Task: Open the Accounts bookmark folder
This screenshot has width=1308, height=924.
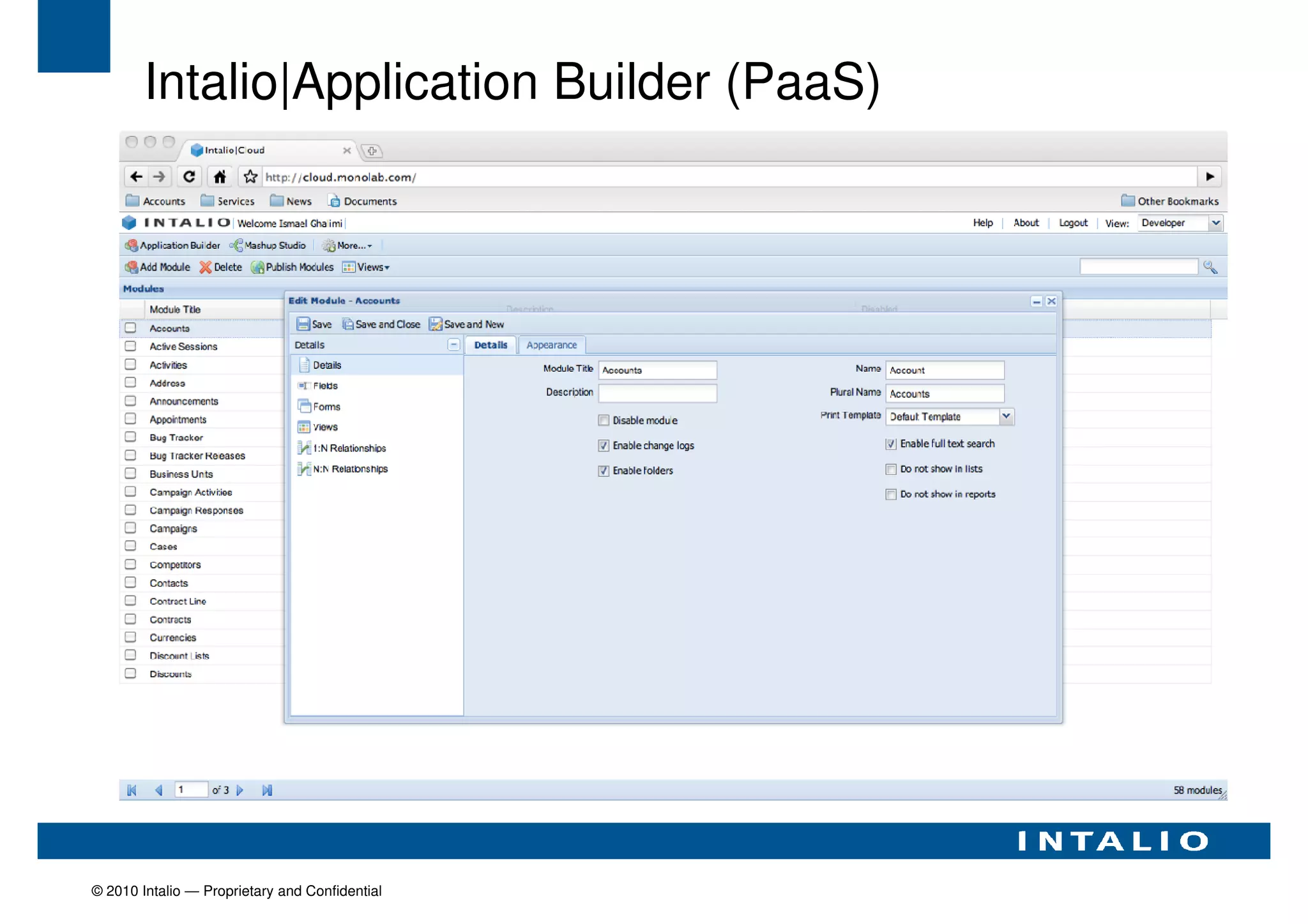Action: (x=155, y=201)
